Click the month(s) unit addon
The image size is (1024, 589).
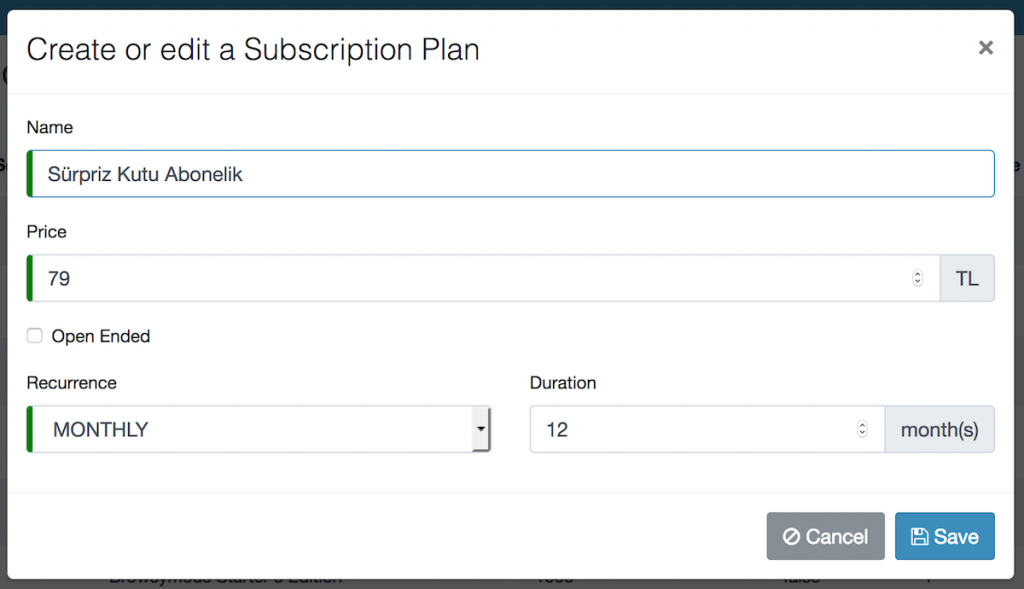pyautogui.click(x=940, y=429)
